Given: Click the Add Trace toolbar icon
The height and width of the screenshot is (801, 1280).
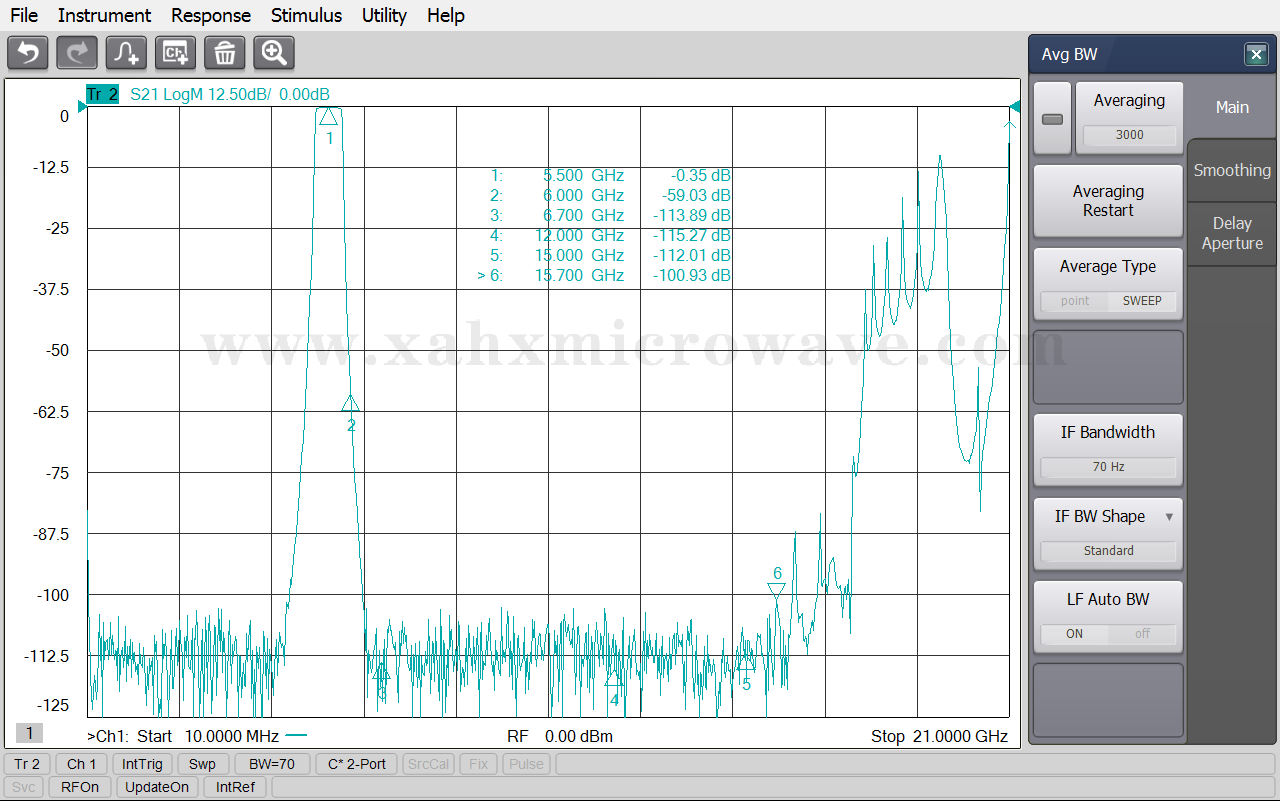Looking at the screenshot, I should coord(127,53).
